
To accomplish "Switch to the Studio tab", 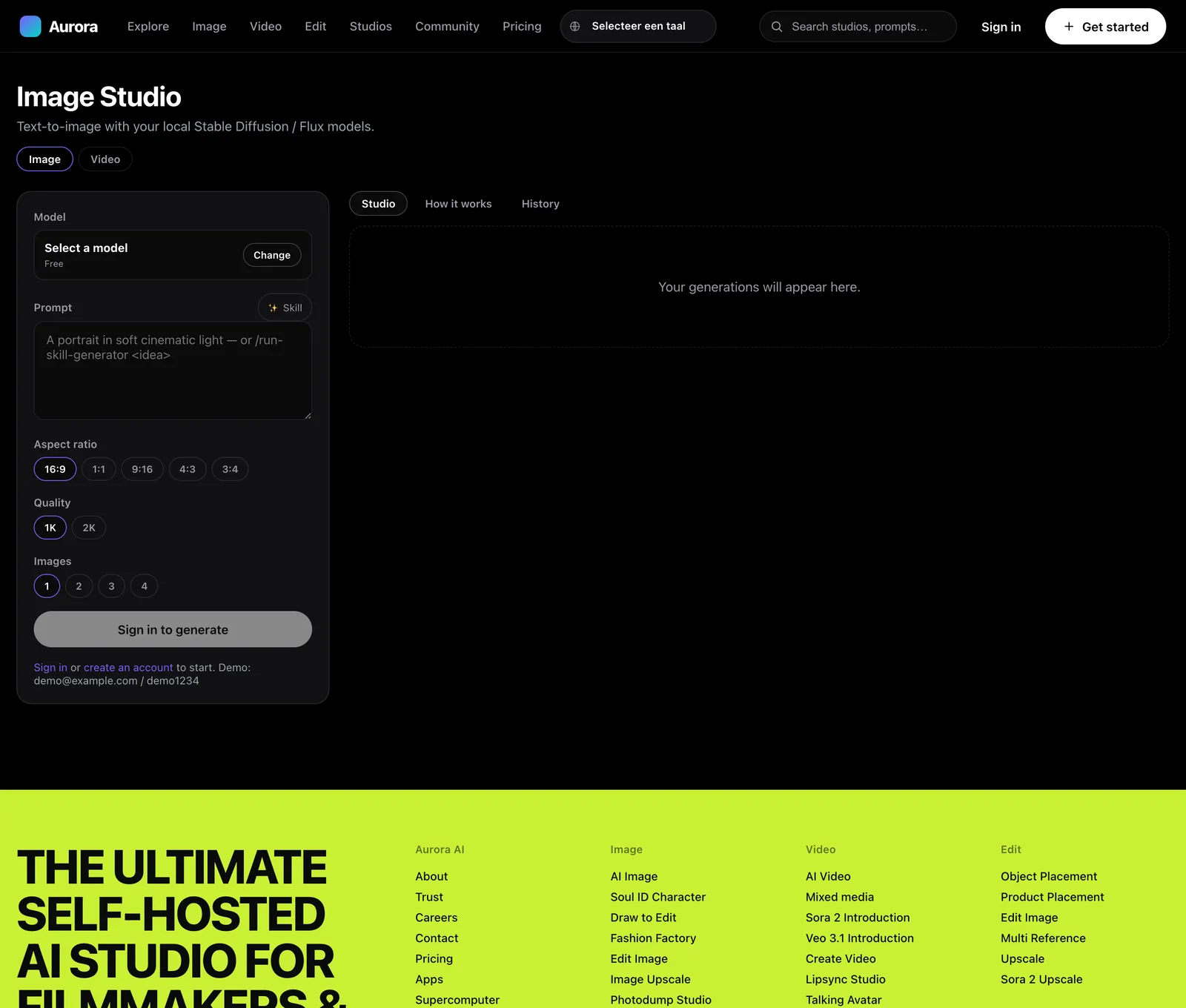I will pos(378,204).
